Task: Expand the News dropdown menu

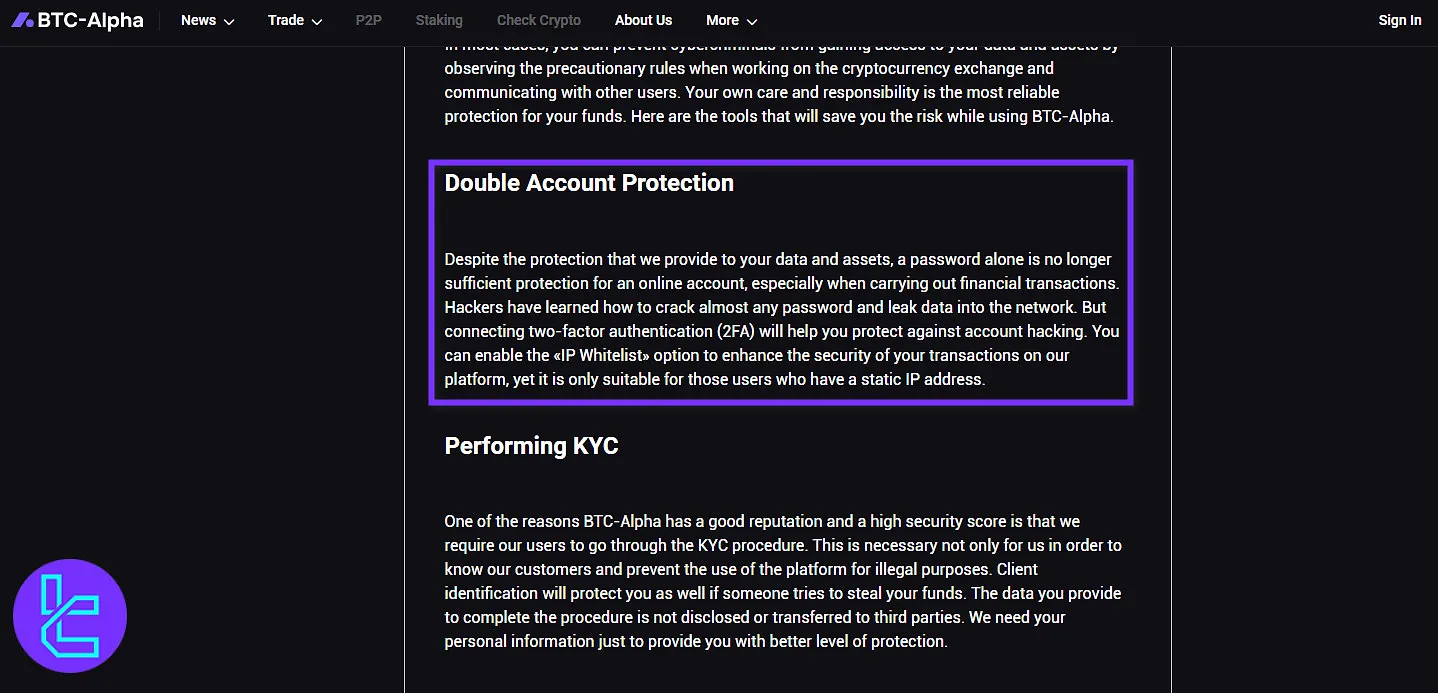Action: pos(198,20)
